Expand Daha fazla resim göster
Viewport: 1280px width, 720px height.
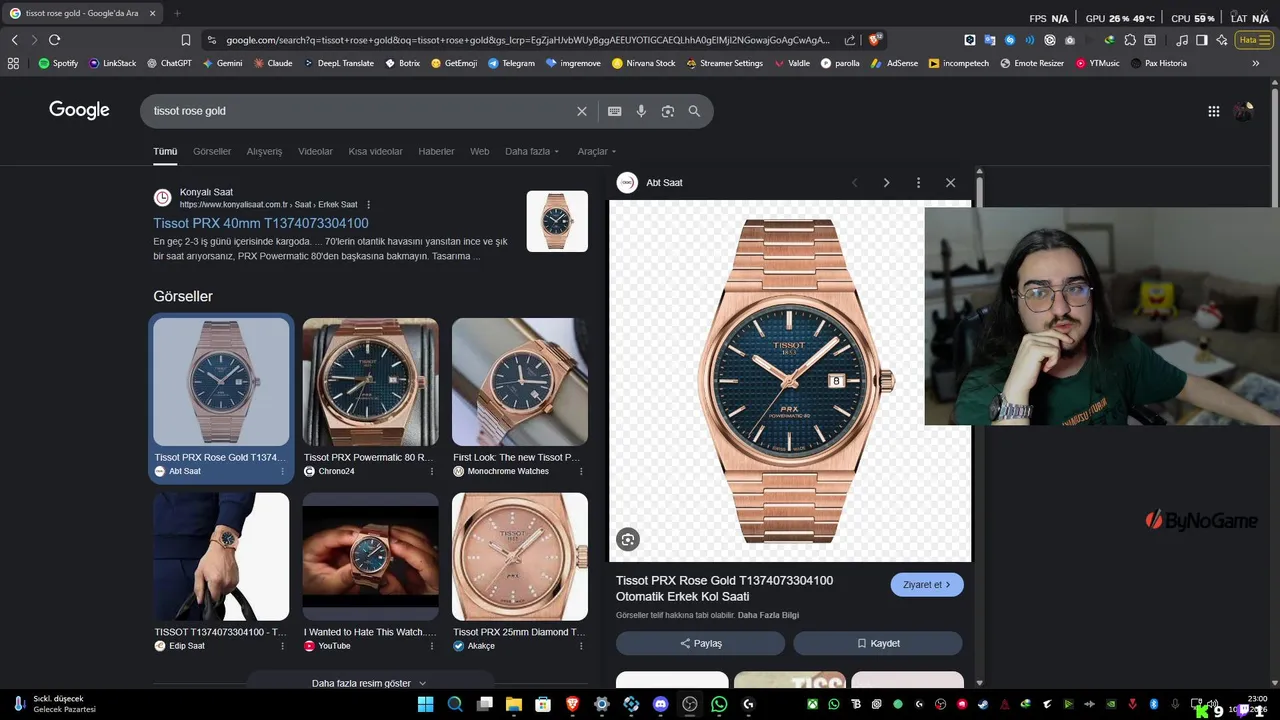(369, 683)
